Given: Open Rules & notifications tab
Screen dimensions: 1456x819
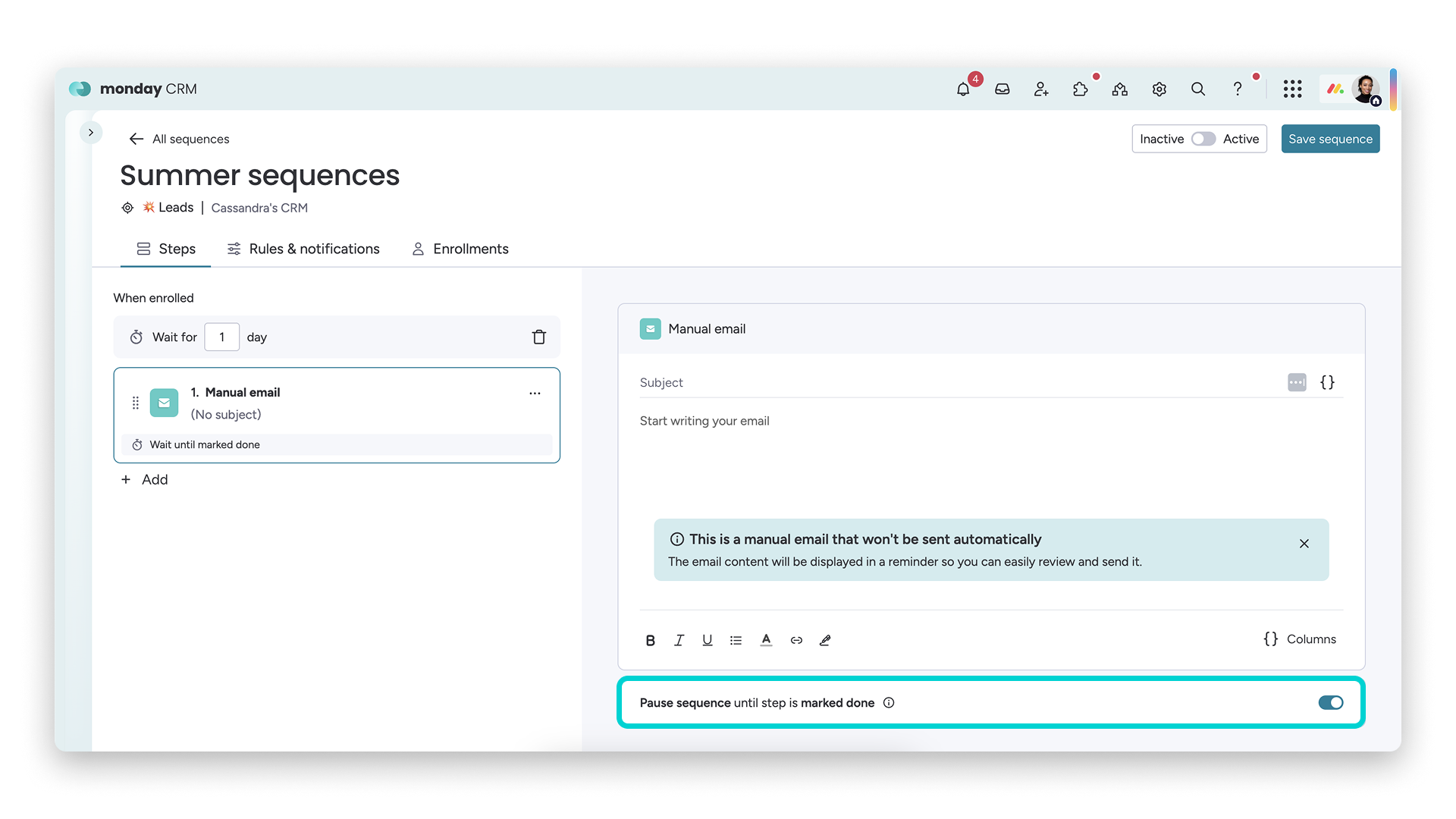Looking at the screenshot, I should (x=303, y=249).
